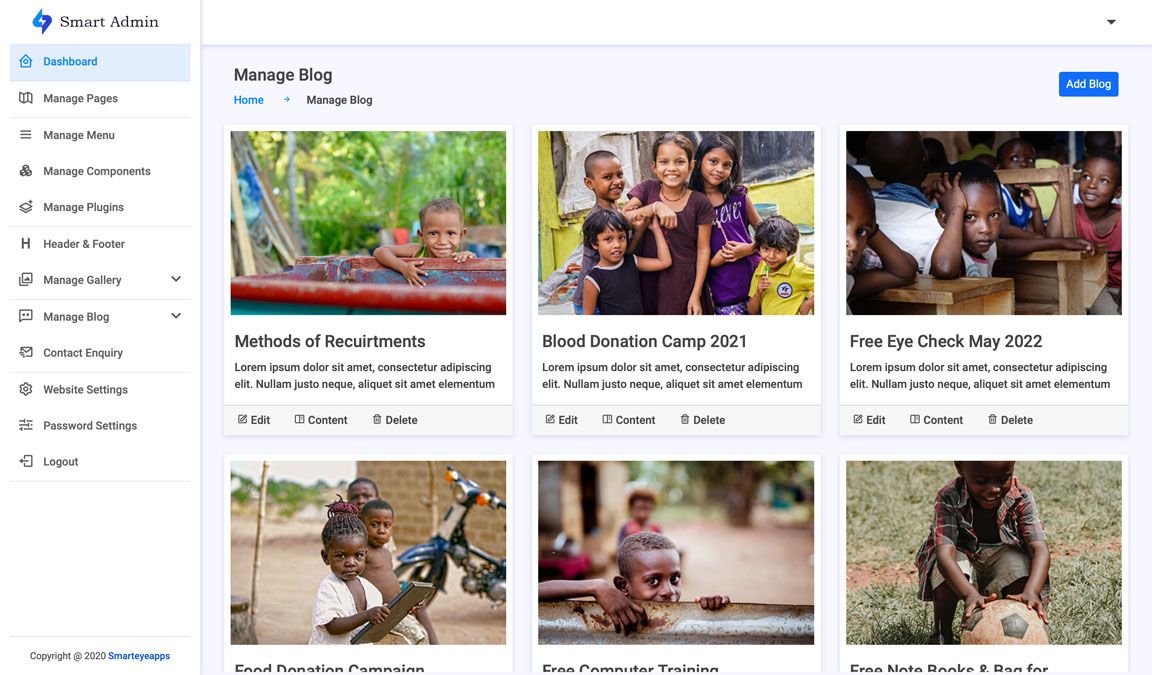Screen dimensions: 1152x675
Task: Edit the Methods of Recuirtments blog
Action: click(x=254, y=420)
